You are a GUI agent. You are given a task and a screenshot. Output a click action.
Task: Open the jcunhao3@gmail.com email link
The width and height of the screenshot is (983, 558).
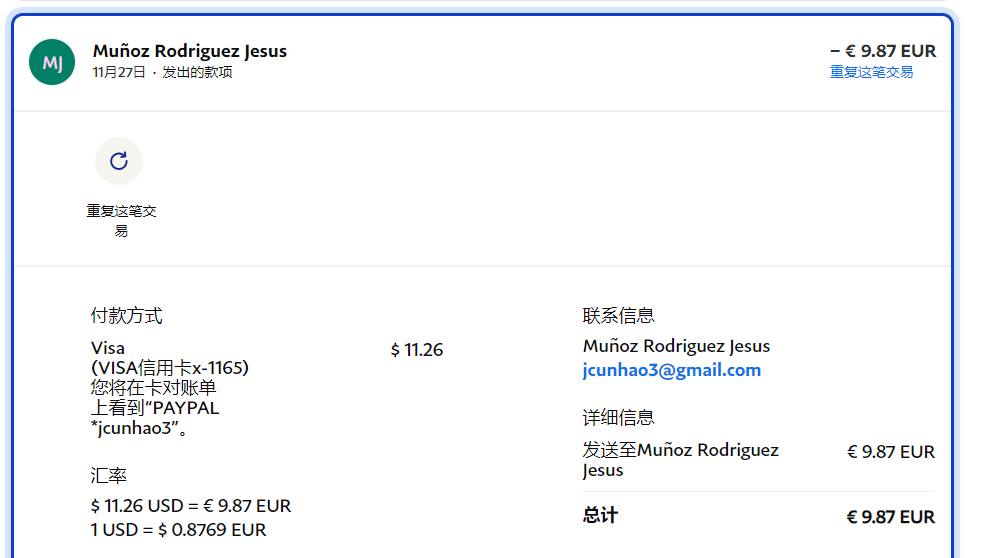(671, 370)
